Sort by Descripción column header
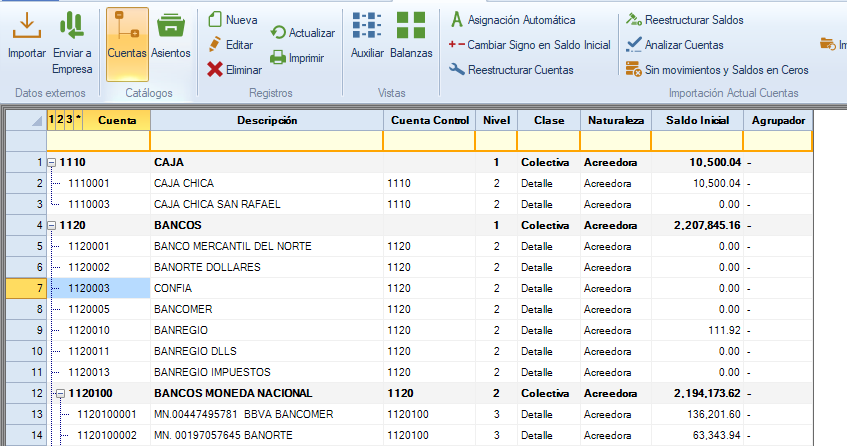This screenshot has width=847, height=446. 266,121
